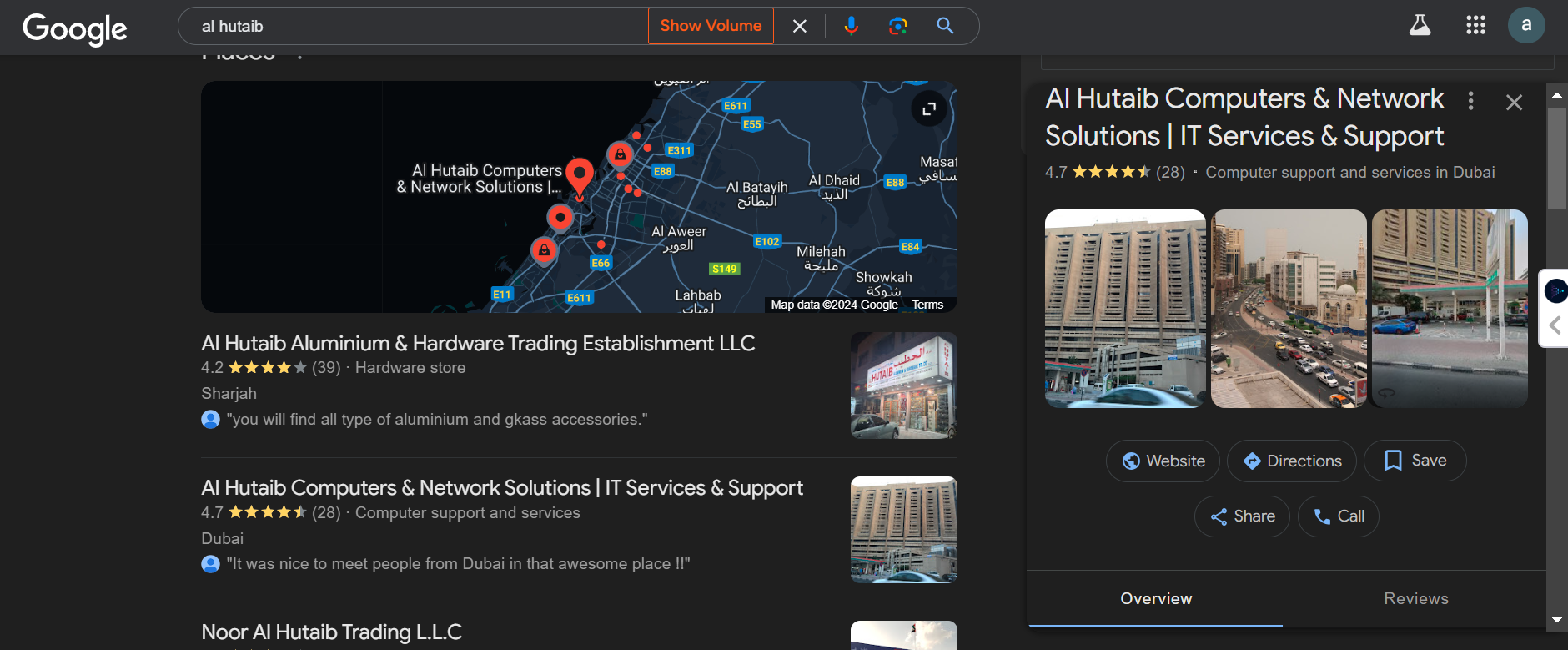This screenshot has width=1568, height=650.
Task: Click the Show Volume button
Action: pyautogui.click(x=711, y=26)
